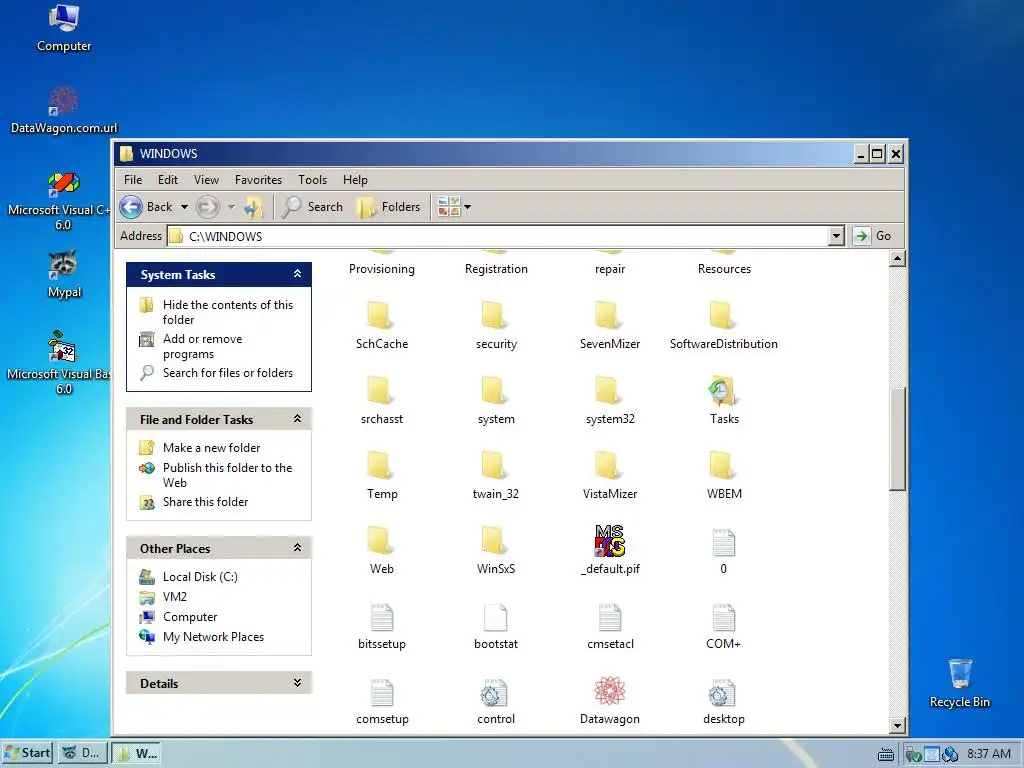Click the Up folder toolbar icon
The image size is (1024, 768).
[253, 207]
